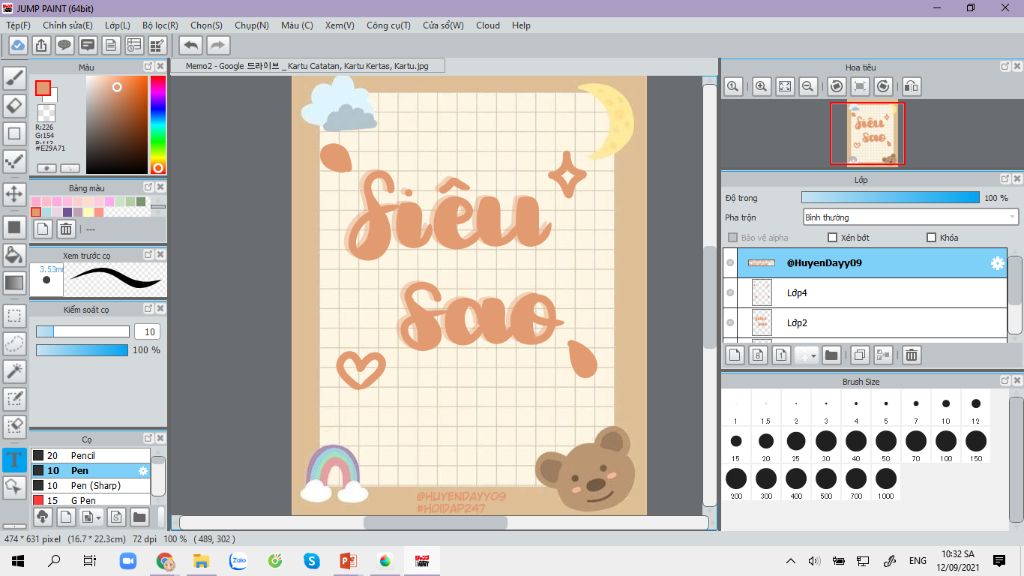
Task: Open settings gear for @HuyenDayy09 layer
Action: coord(997,263)
